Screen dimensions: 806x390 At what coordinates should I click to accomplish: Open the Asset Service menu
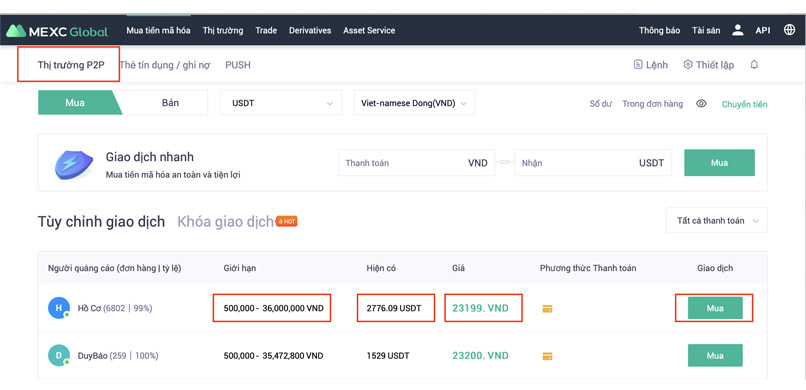click(x=369, y=30)
